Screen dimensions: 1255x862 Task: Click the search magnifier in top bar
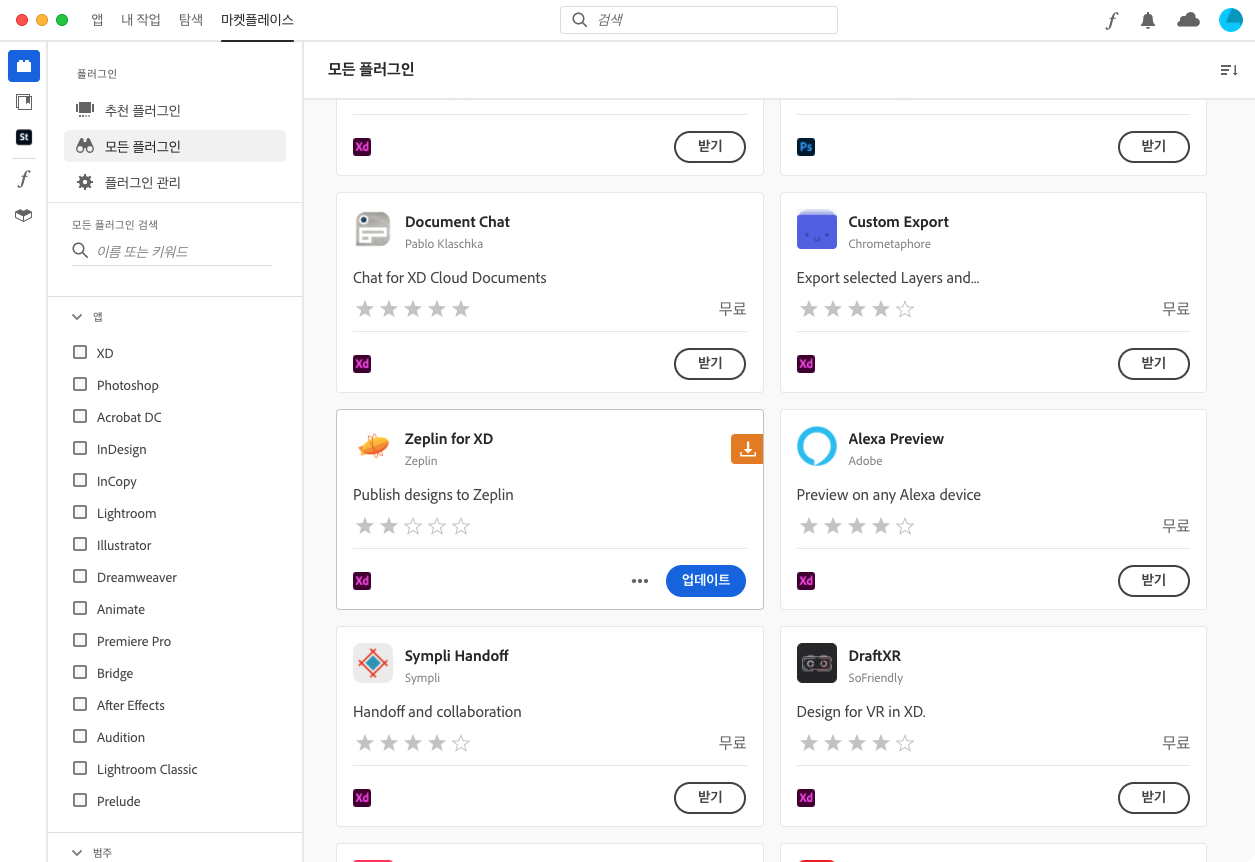coord(579,20)
